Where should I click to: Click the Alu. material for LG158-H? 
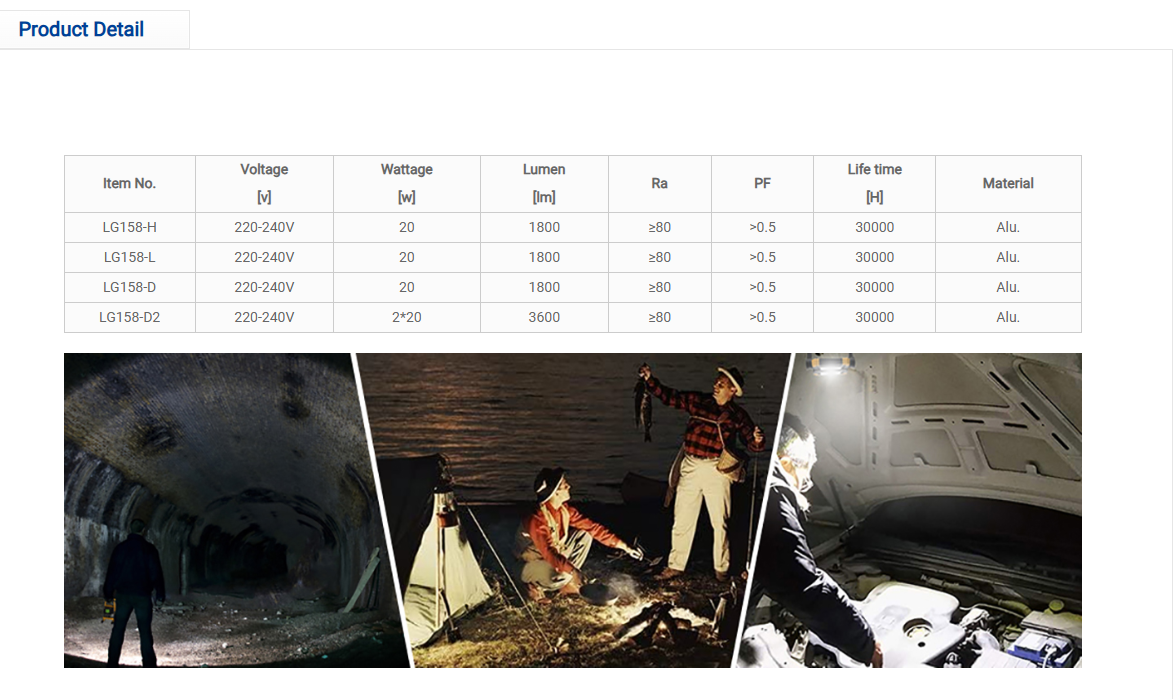tap(1008, 228)
